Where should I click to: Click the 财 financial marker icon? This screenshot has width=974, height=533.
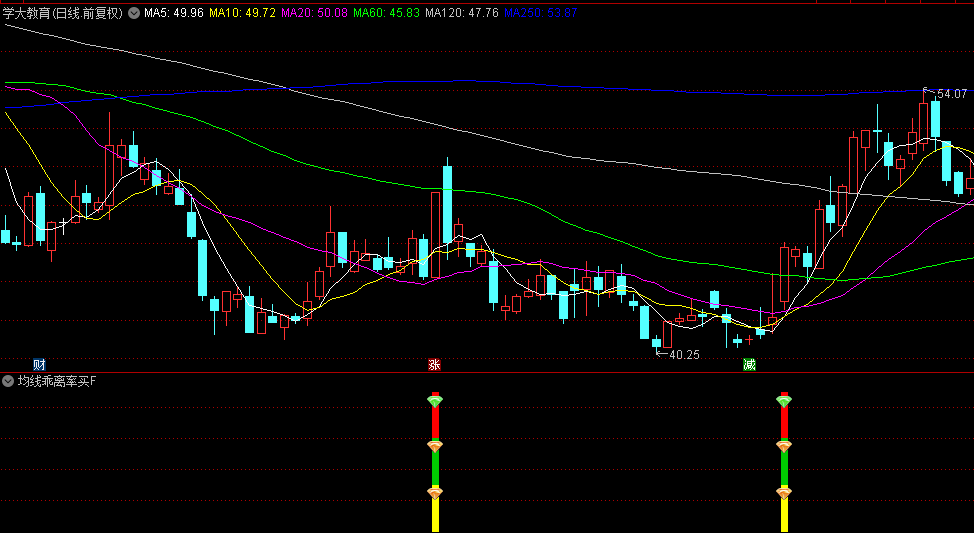(39, 365)
